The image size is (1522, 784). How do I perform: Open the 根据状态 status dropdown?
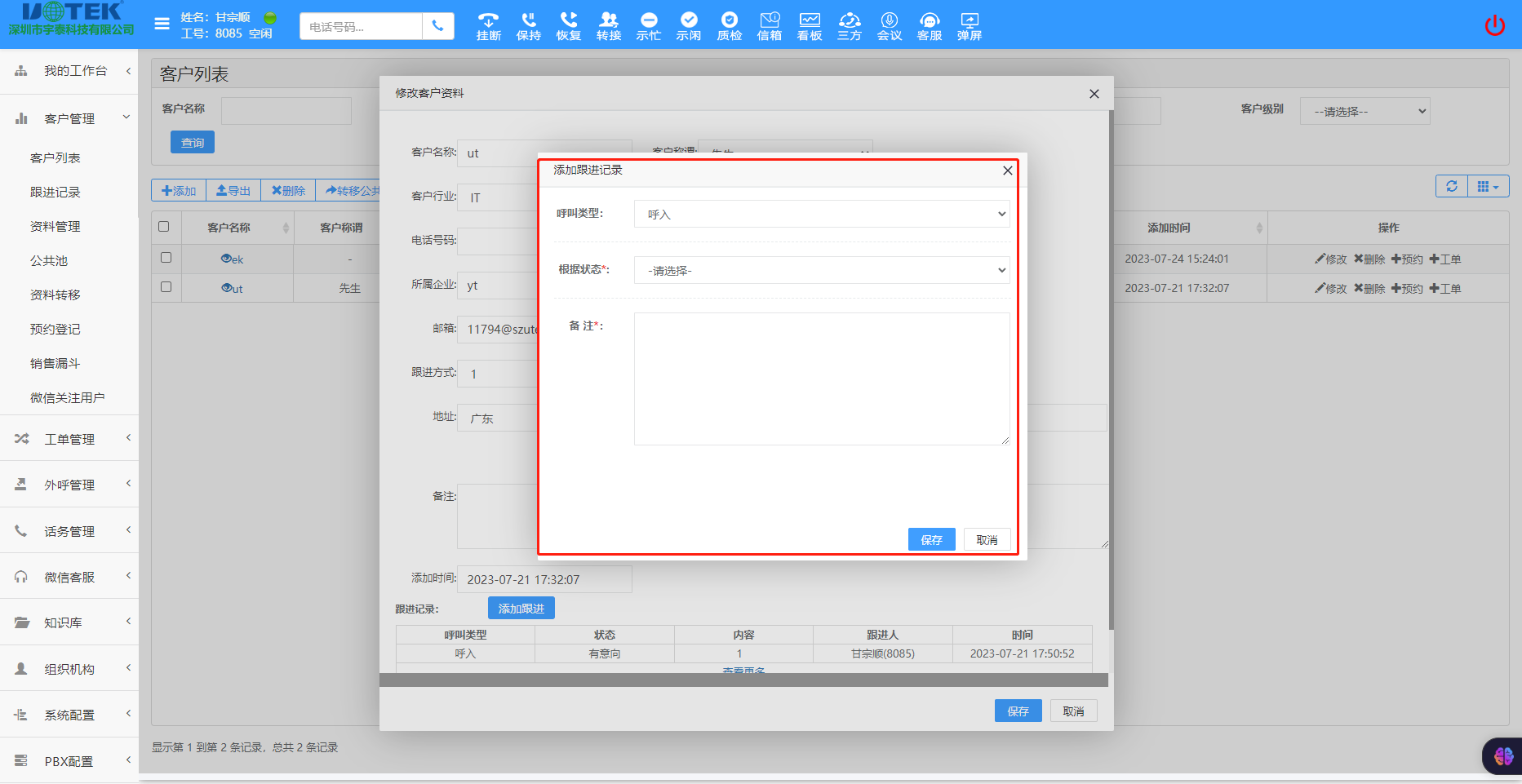click(x=821, y=270)
